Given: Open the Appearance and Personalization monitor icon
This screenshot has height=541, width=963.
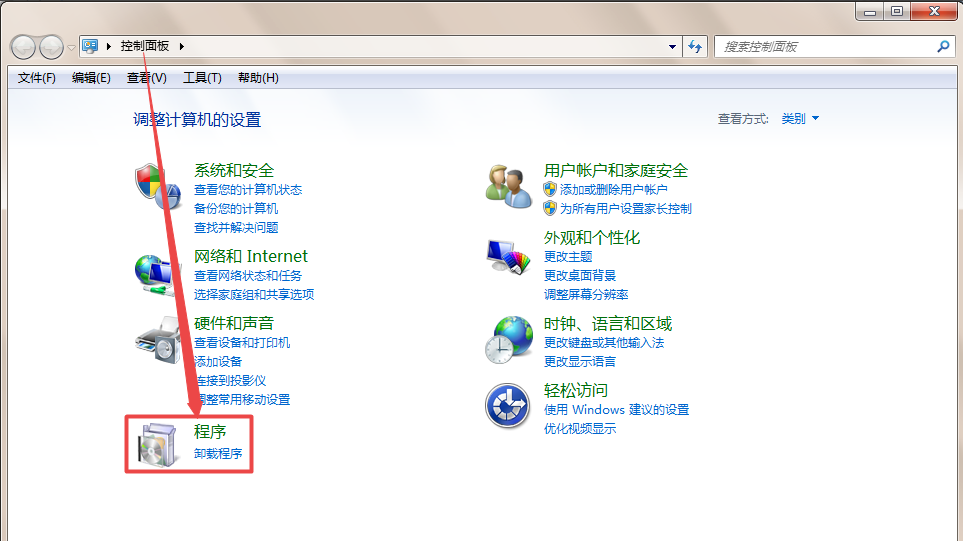Looking at the screenshot, I should (x=508, y=256).
